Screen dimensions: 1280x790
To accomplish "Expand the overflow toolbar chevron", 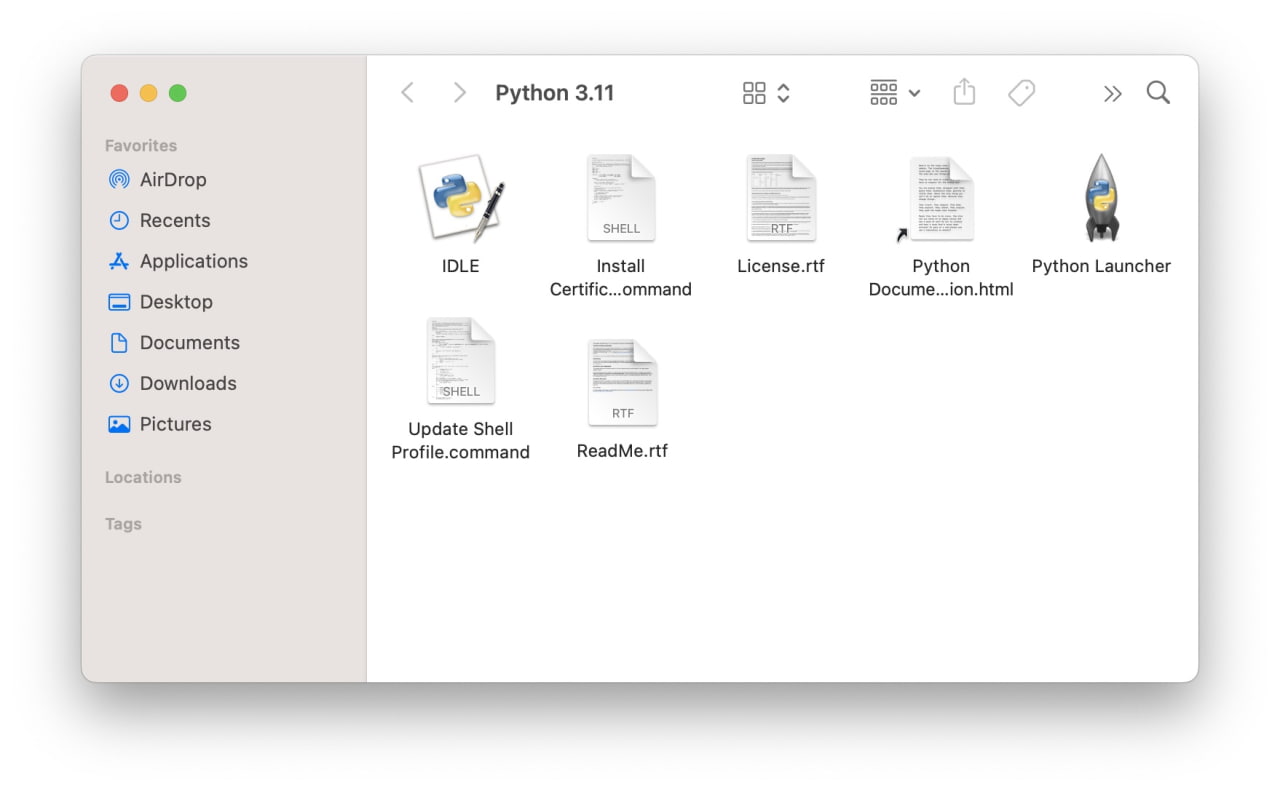I will click(x=1112, y=92).
